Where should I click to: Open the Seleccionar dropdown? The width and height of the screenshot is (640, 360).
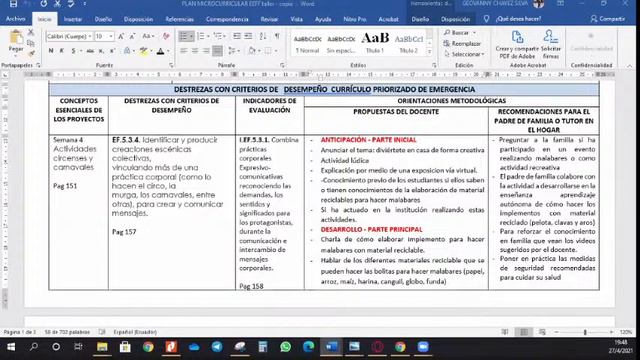(464, 54)
